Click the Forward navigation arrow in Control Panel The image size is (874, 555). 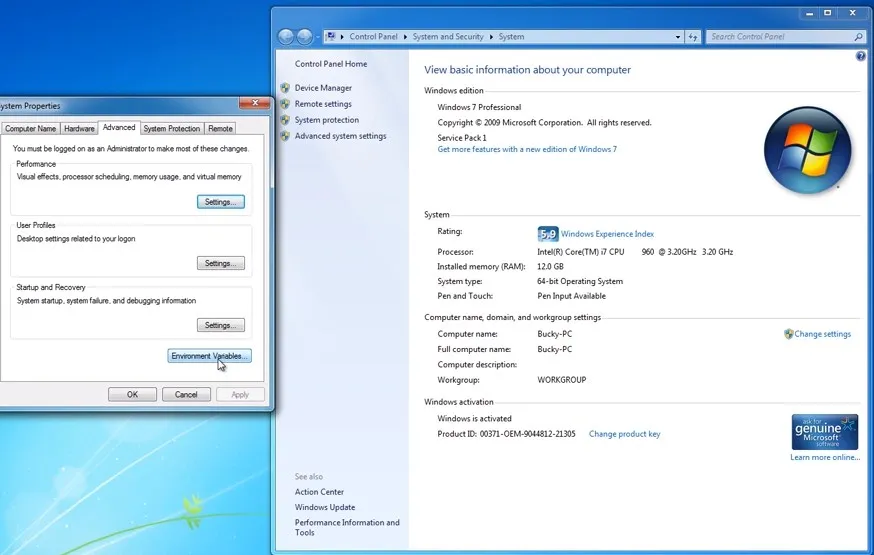pos(304,37)
